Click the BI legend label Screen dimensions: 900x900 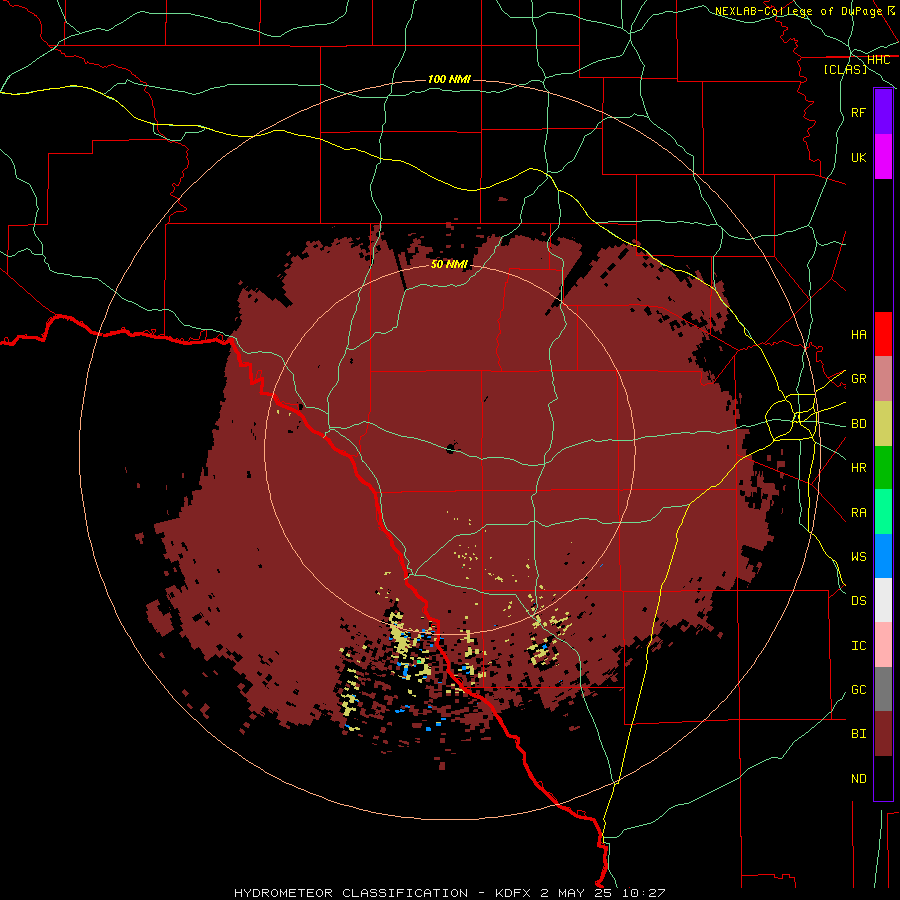pyautogui.click(x=858, y=734)
